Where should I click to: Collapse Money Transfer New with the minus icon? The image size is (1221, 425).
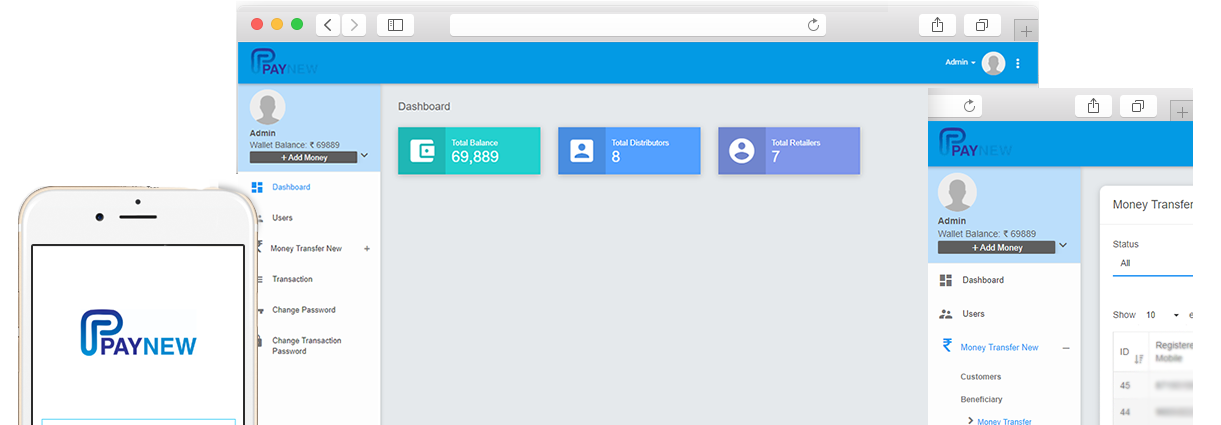[1065, 348]
